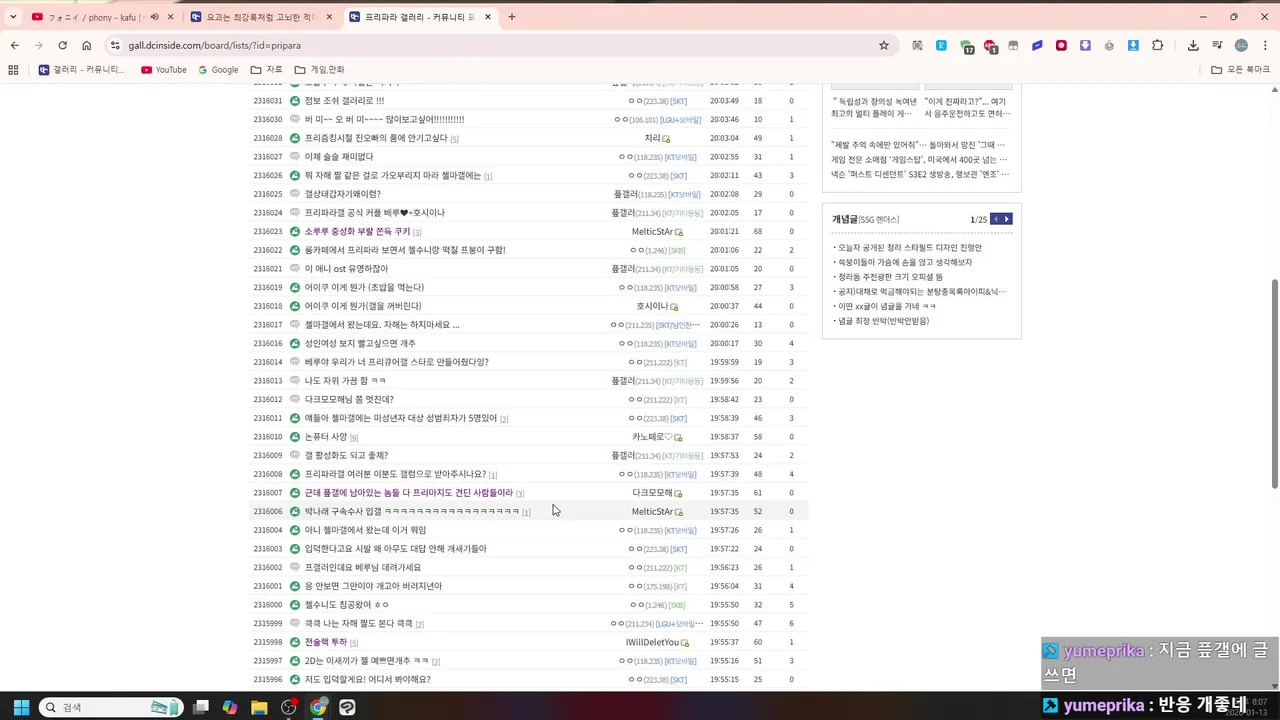Reload the page with the refresh icon
Screen dimensions: 1280x720
[62, 45]
